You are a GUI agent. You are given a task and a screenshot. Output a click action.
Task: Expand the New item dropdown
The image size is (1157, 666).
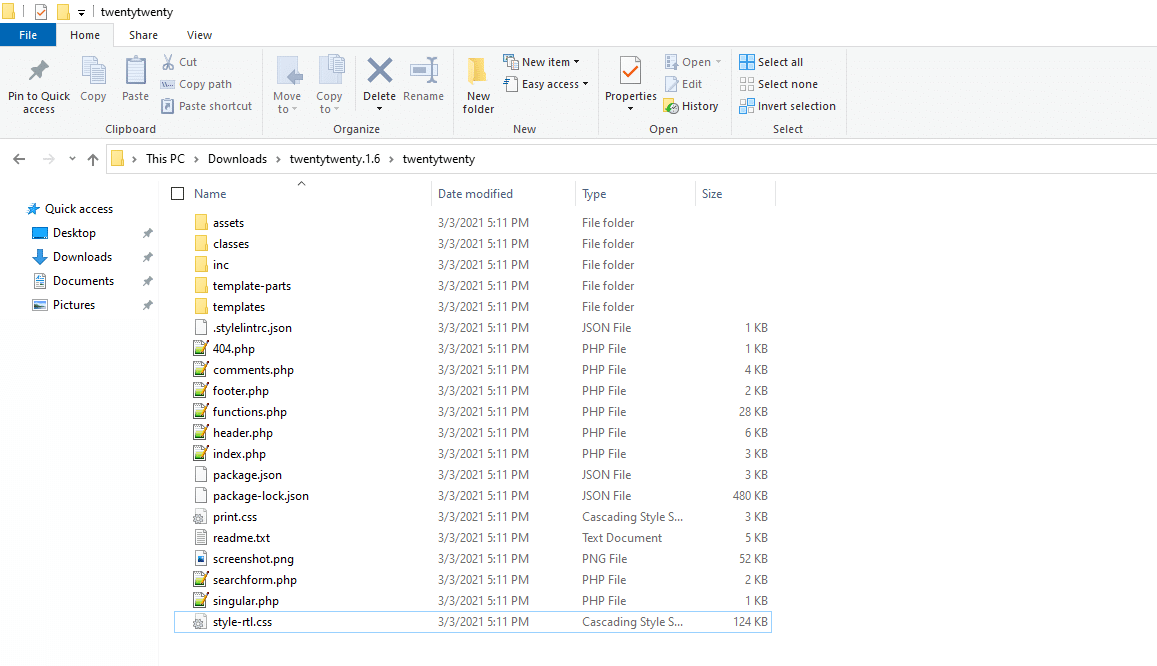click(x=545, y=61)
